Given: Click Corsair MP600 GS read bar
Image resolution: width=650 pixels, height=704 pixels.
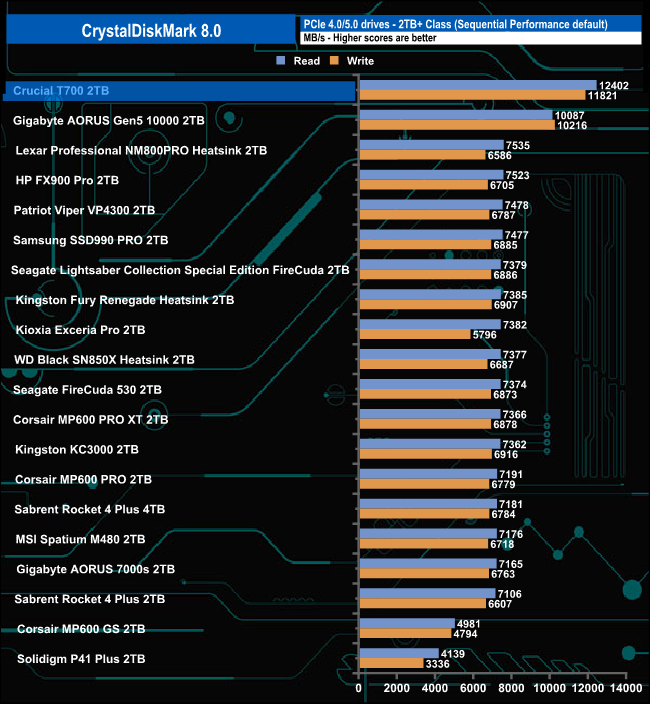Looking at the screenshot, I should (407, 623).
